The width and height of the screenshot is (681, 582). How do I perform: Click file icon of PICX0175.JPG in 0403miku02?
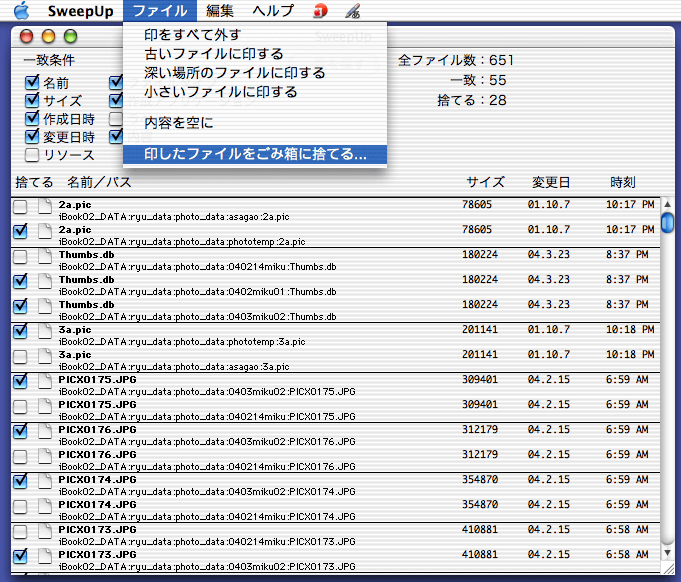(x=45, y=381)
